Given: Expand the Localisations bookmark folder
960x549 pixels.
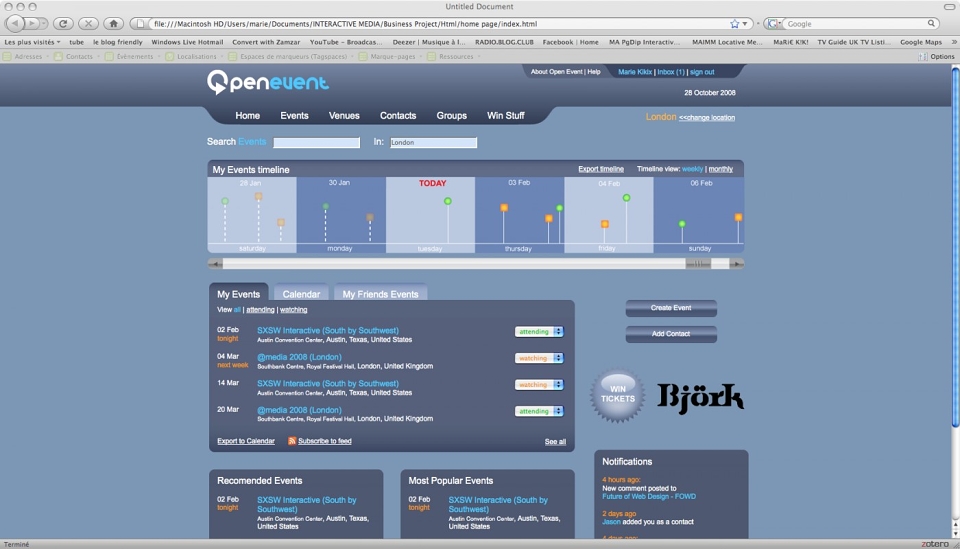Looking at the screenshot, I should click(x=195, y=56).
